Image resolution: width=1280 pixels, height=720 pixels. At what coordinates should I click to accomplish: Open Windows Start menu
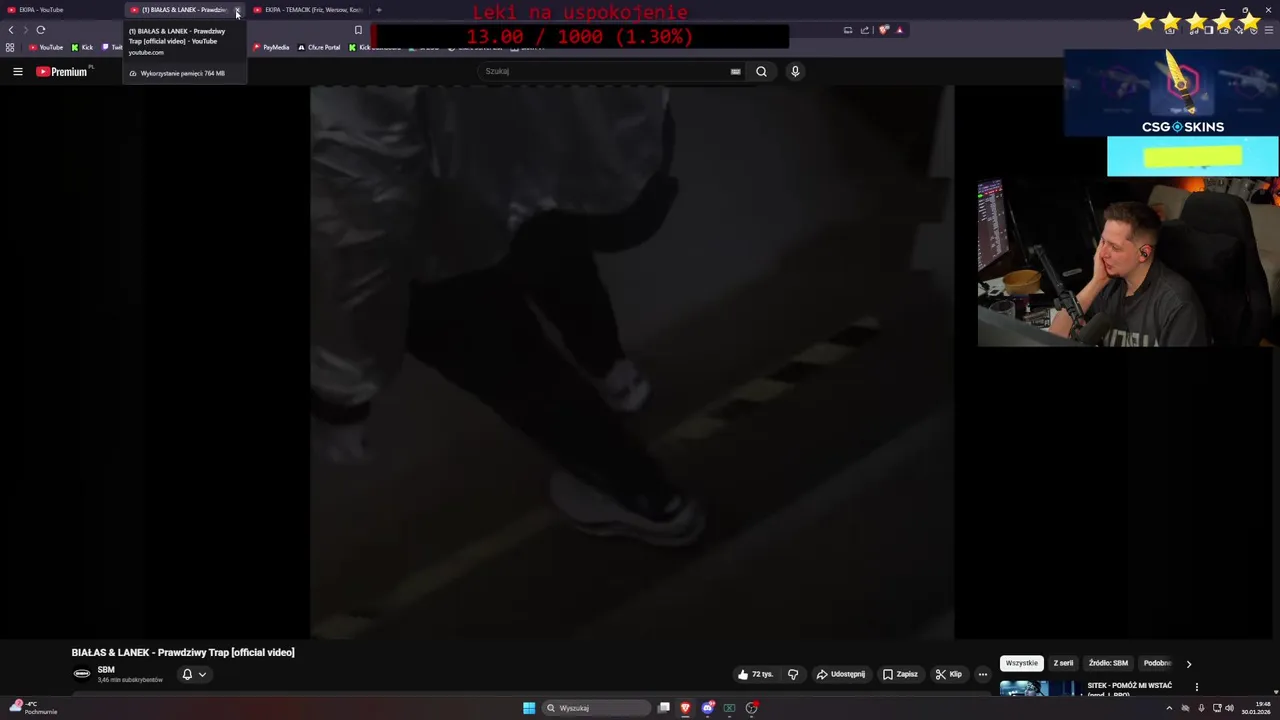(529, 708)
